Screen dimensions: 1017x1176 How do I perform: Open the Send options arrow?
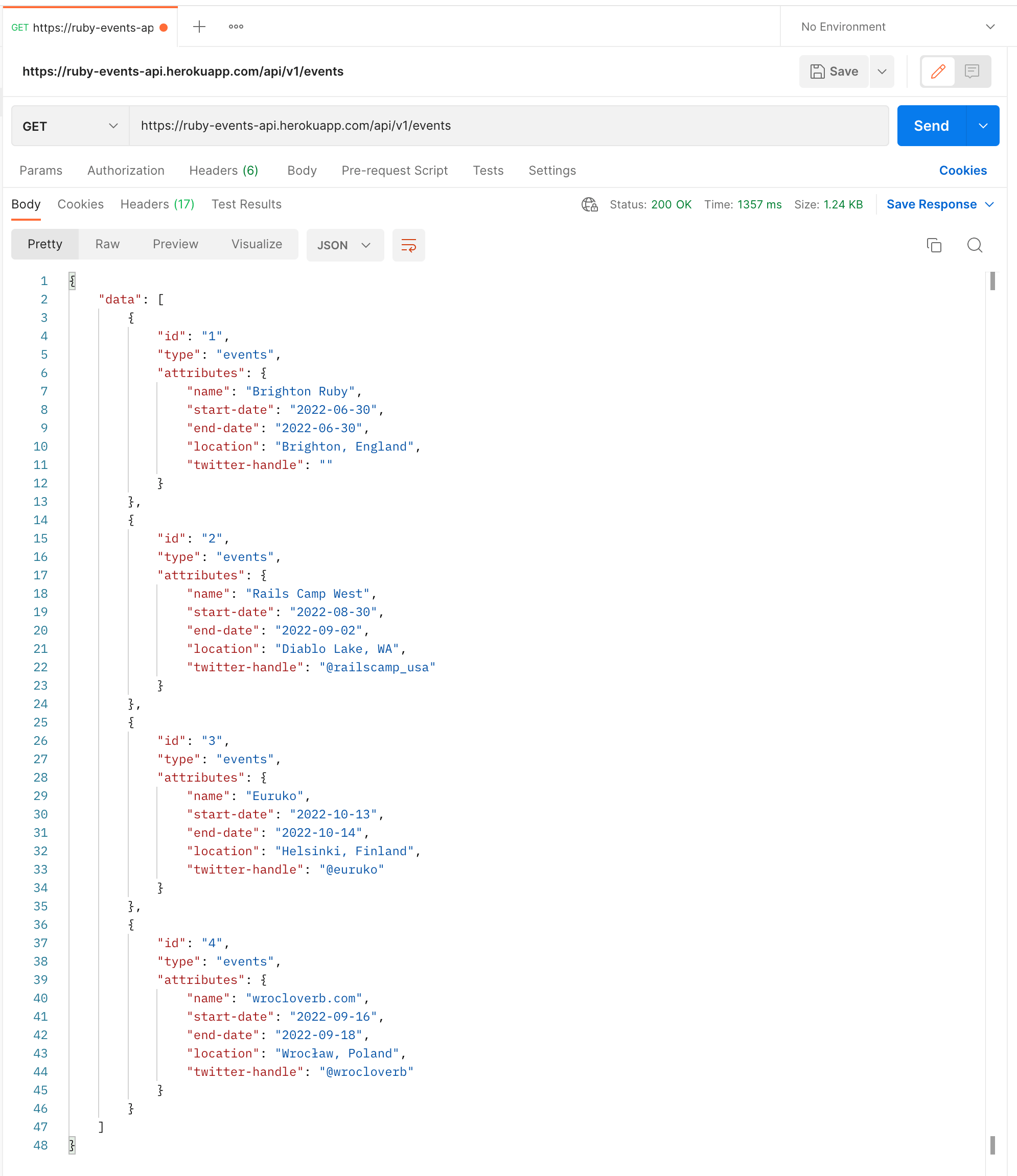pyautogui.click(x=983, y=126)
